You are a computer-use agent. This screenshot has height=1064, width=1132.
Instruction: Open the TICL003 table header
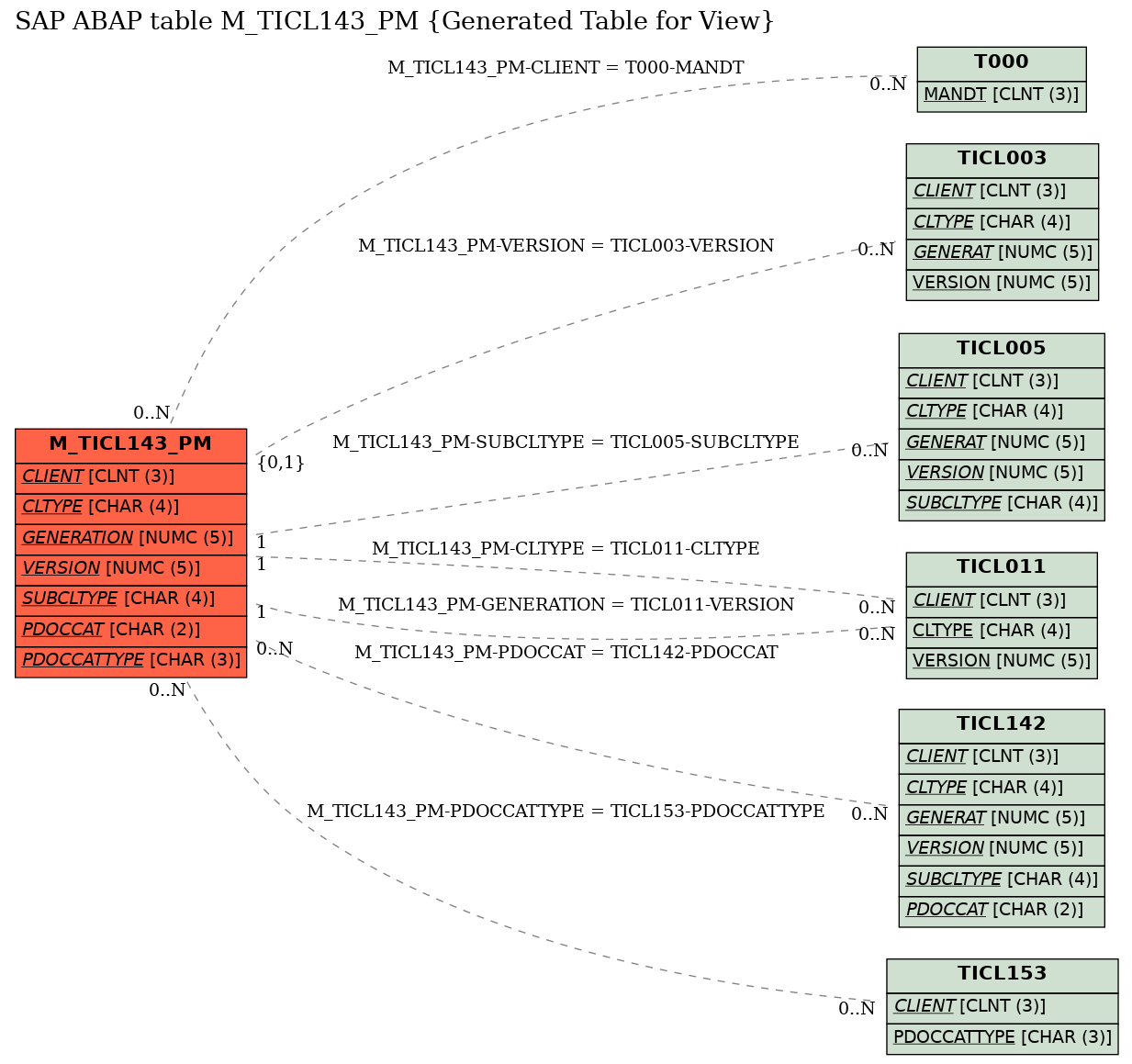click(x=1003, y=159)
